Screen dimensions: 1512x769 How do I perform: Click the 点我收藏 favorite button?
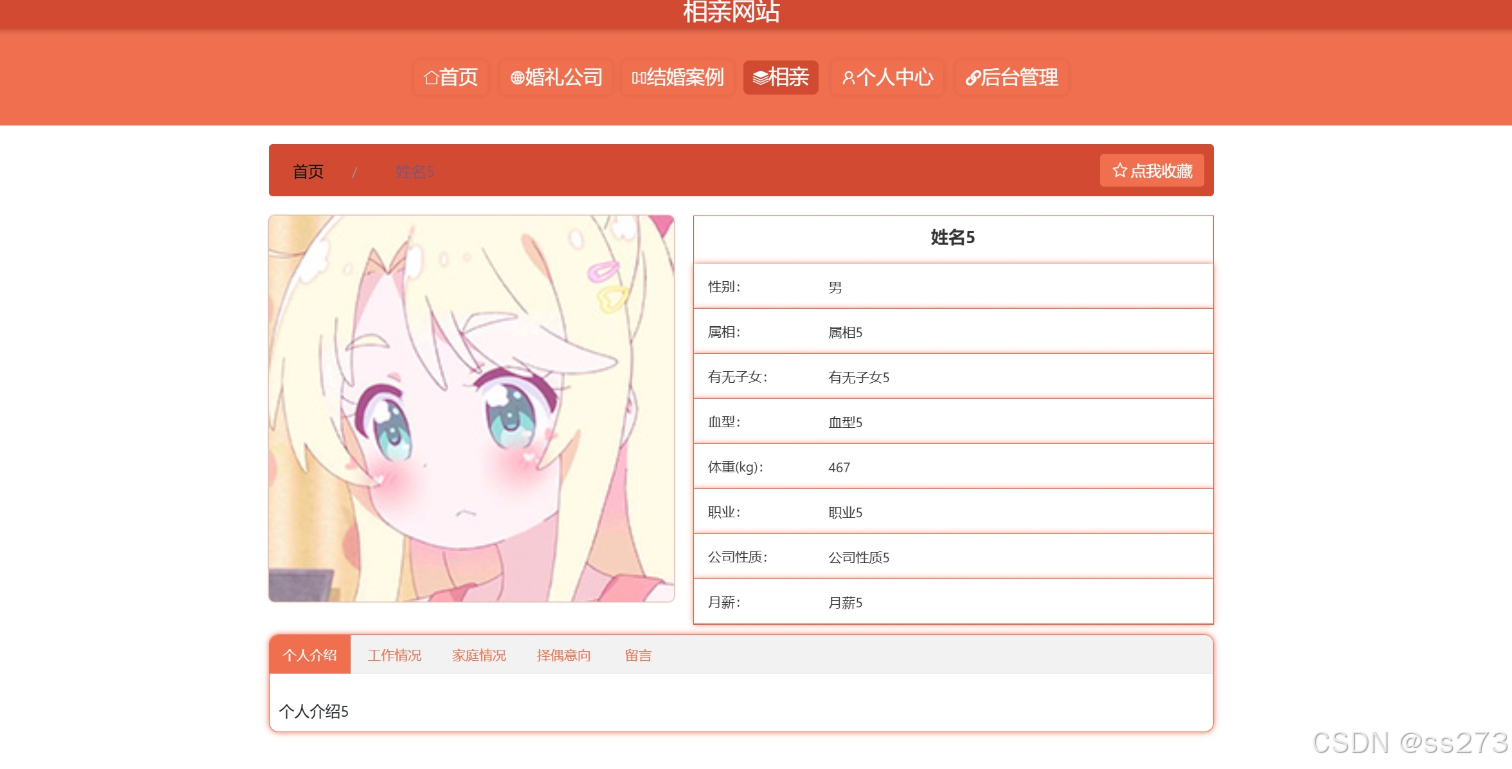(1152, 171)
